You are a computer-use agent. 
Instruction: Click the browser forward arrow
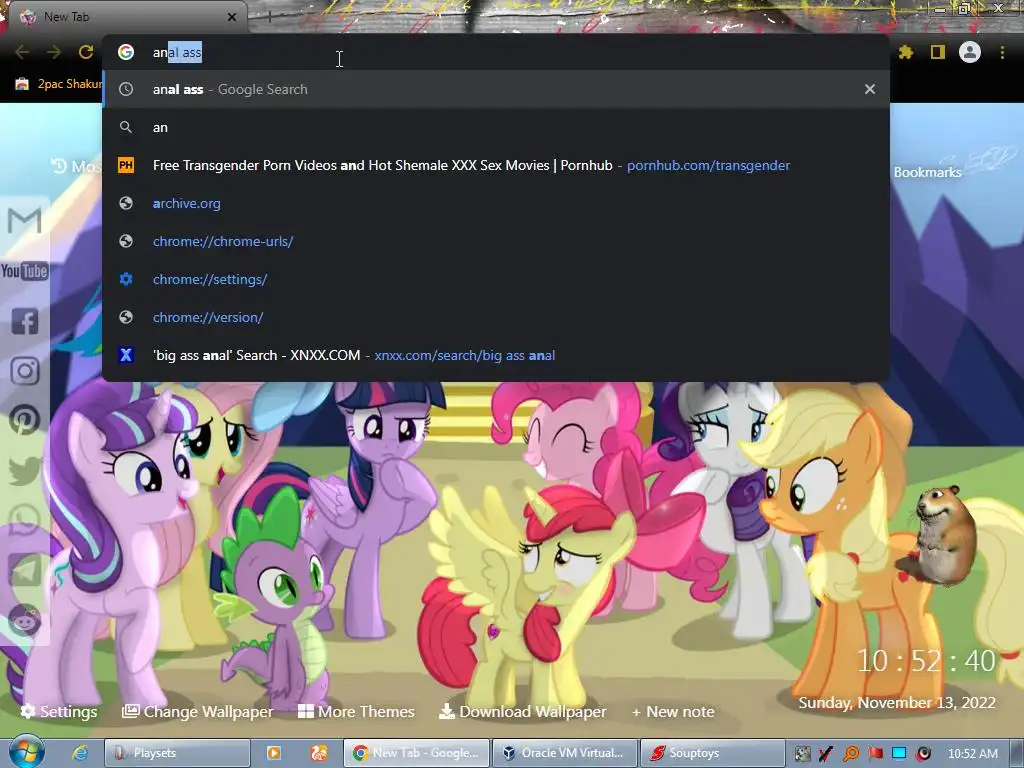click(x=54, y=52)
